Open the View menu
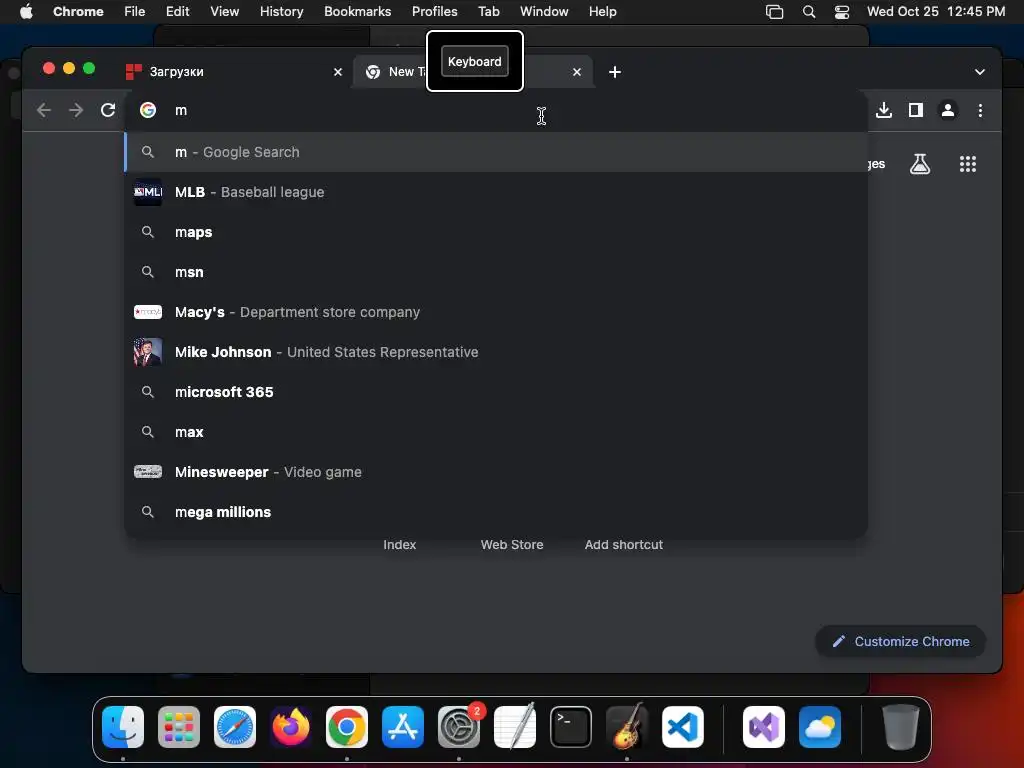The width and height of the screenshot is (1024, 768). coord(225,12)
